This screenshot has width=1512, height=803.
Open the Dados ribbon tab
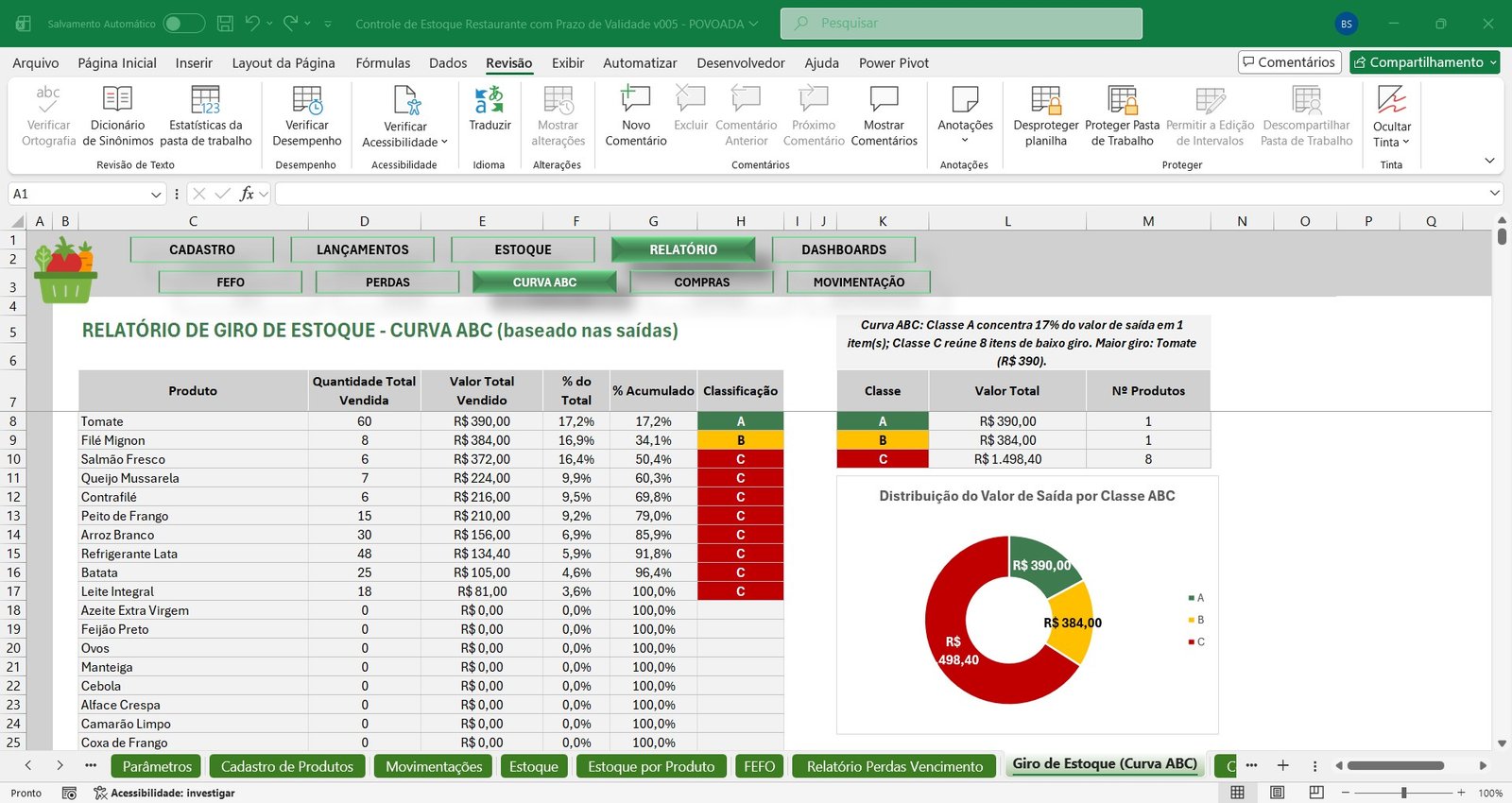tap(448, 62)
